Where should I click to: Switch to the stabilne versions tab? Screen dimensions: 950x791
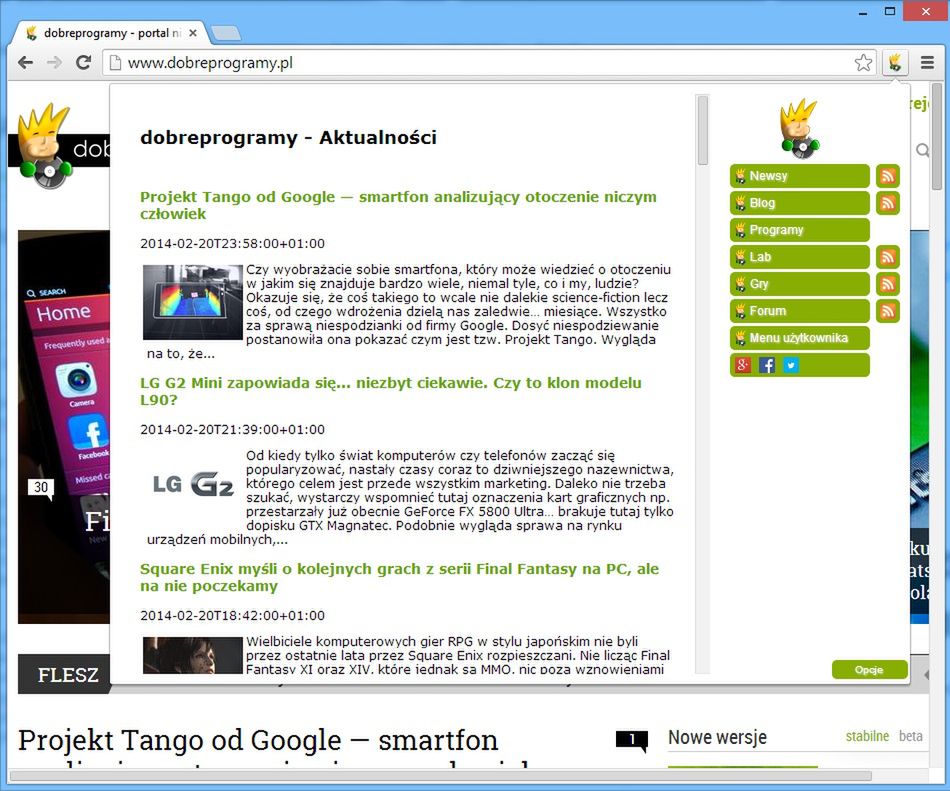867,736
